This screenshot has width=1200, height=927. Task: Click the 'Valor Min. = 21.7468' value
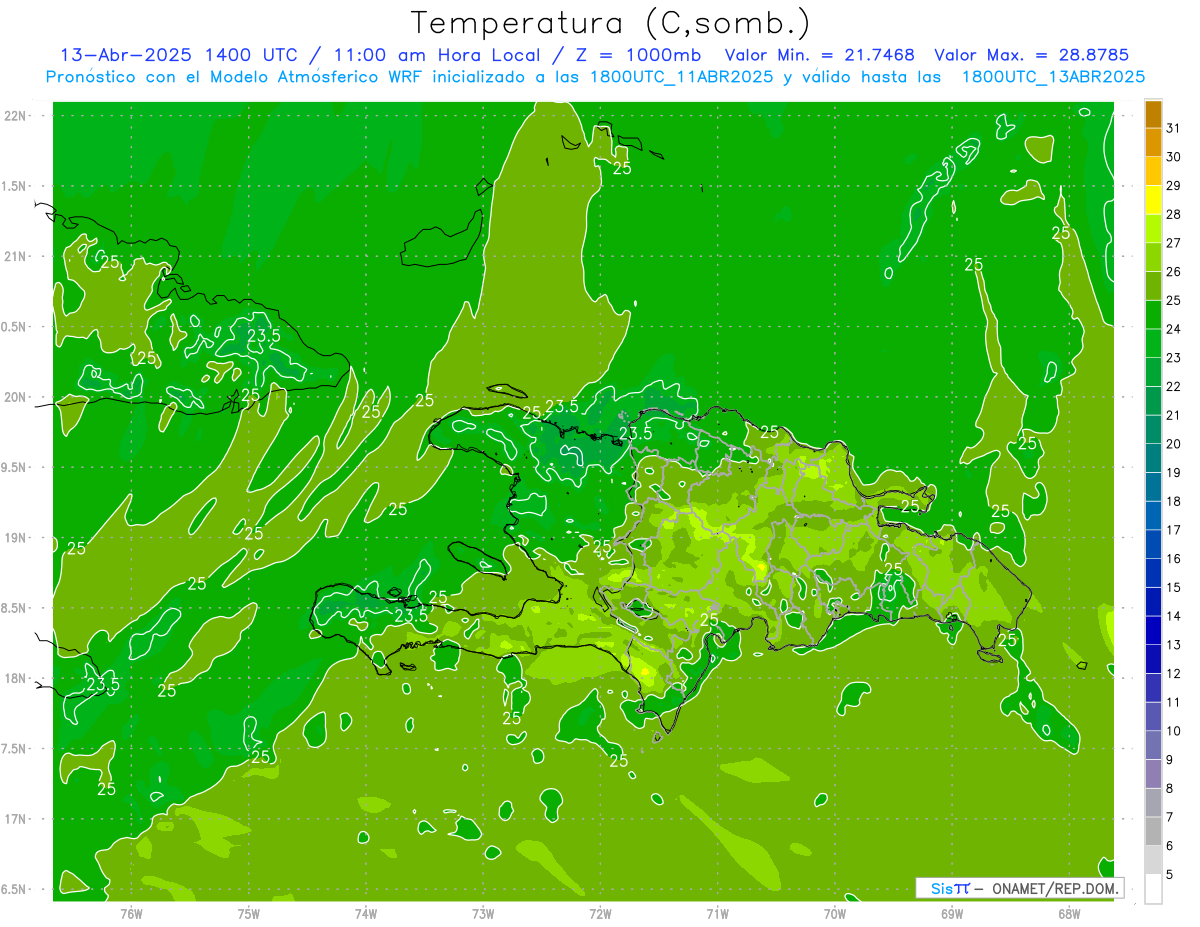pos(819,55)
